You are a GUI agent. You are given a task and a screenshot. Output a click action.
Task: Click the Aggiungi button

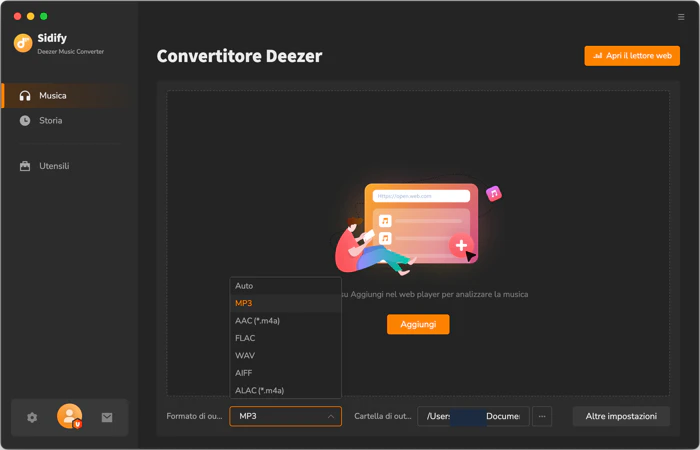point(418,324)
